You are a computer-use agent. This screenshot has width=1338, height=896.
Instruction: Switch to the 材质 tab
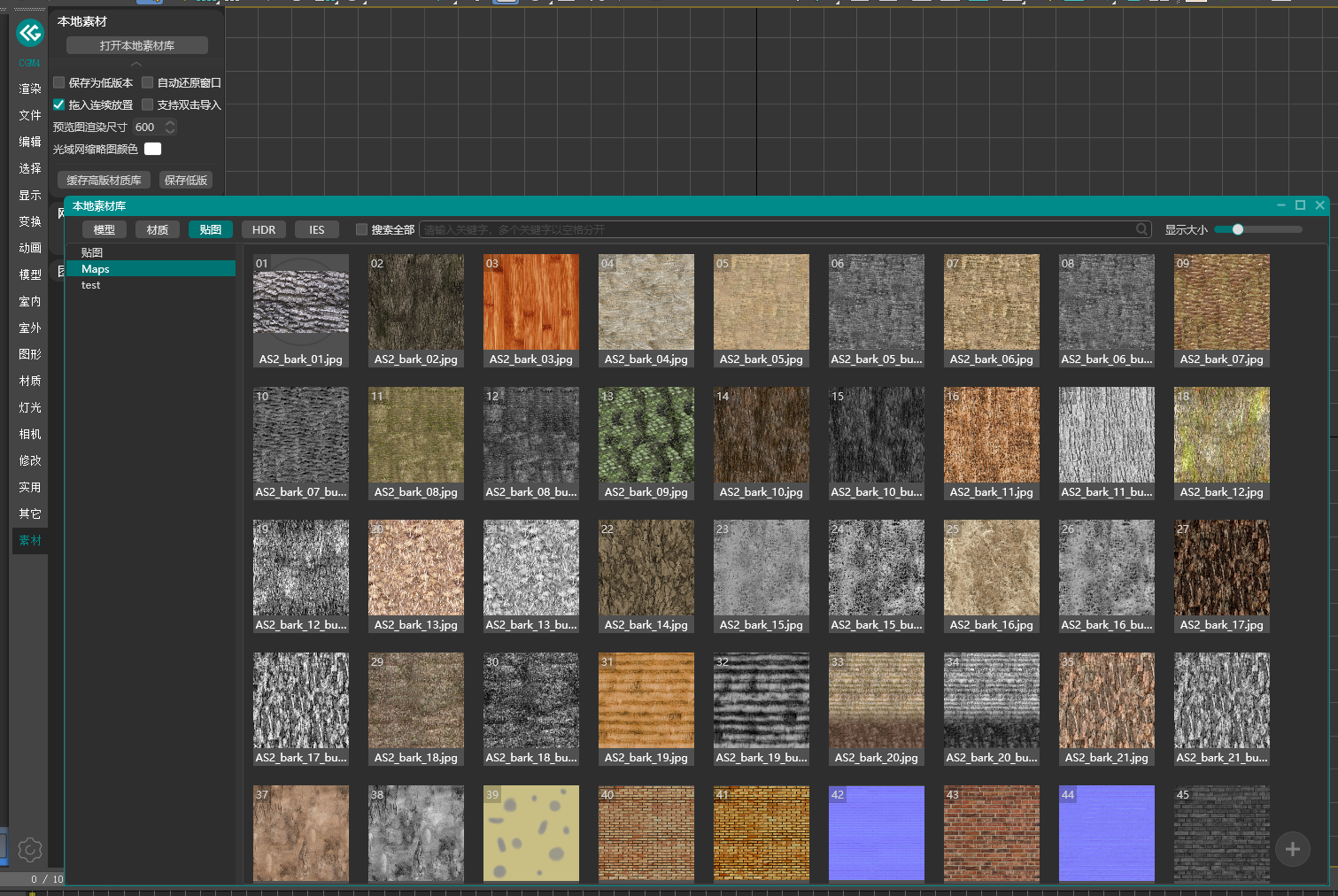[x=158, y=229]
